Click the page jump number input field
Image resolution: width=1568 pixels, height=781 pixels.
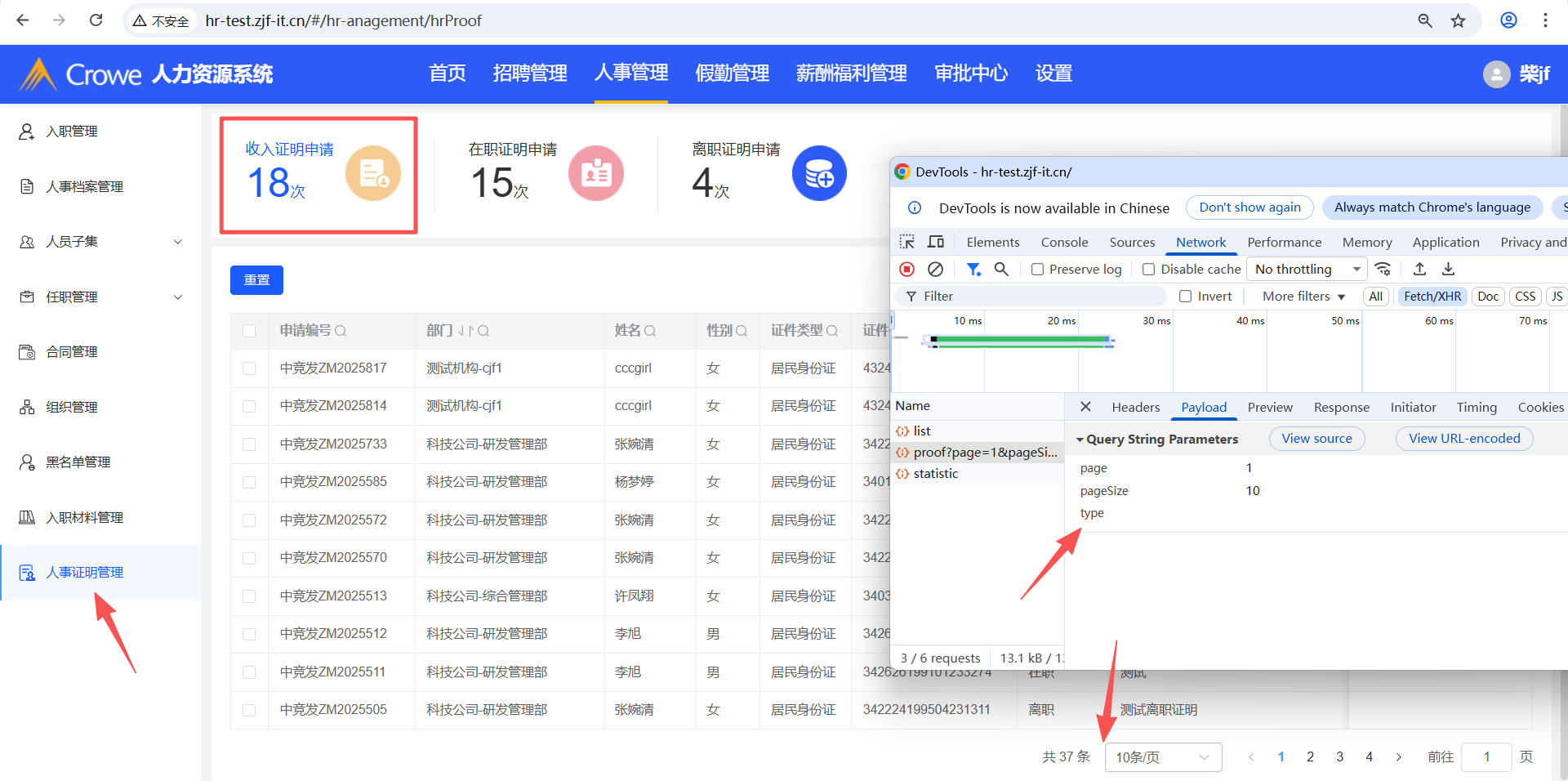(1486, 757)
